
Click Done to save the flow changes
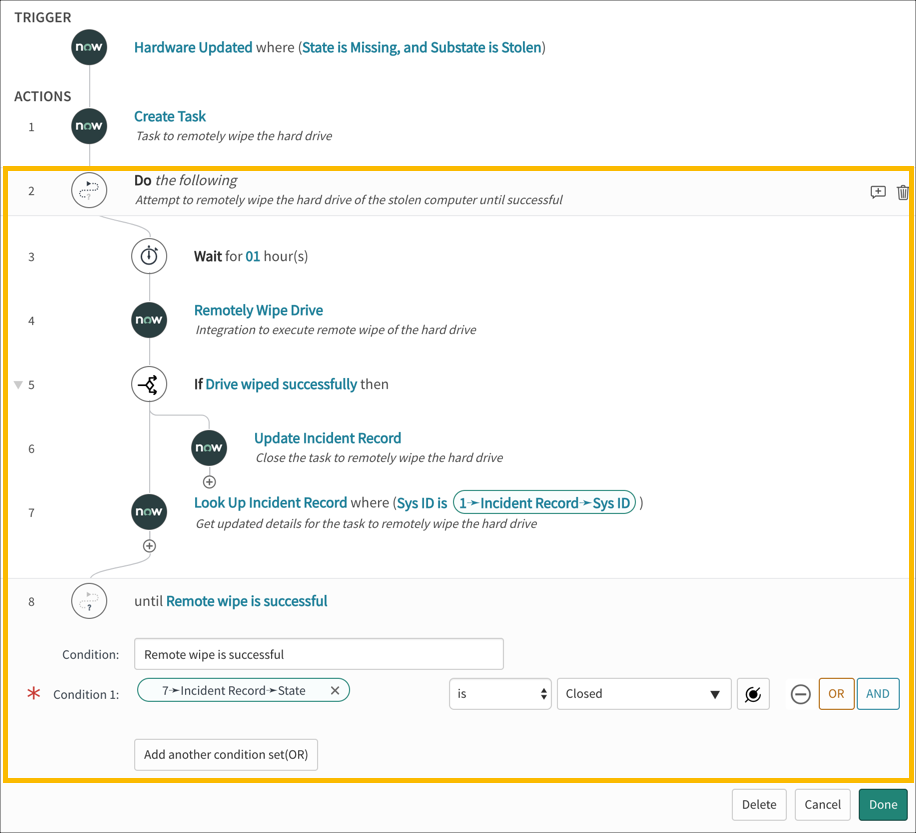click(883, 804)
